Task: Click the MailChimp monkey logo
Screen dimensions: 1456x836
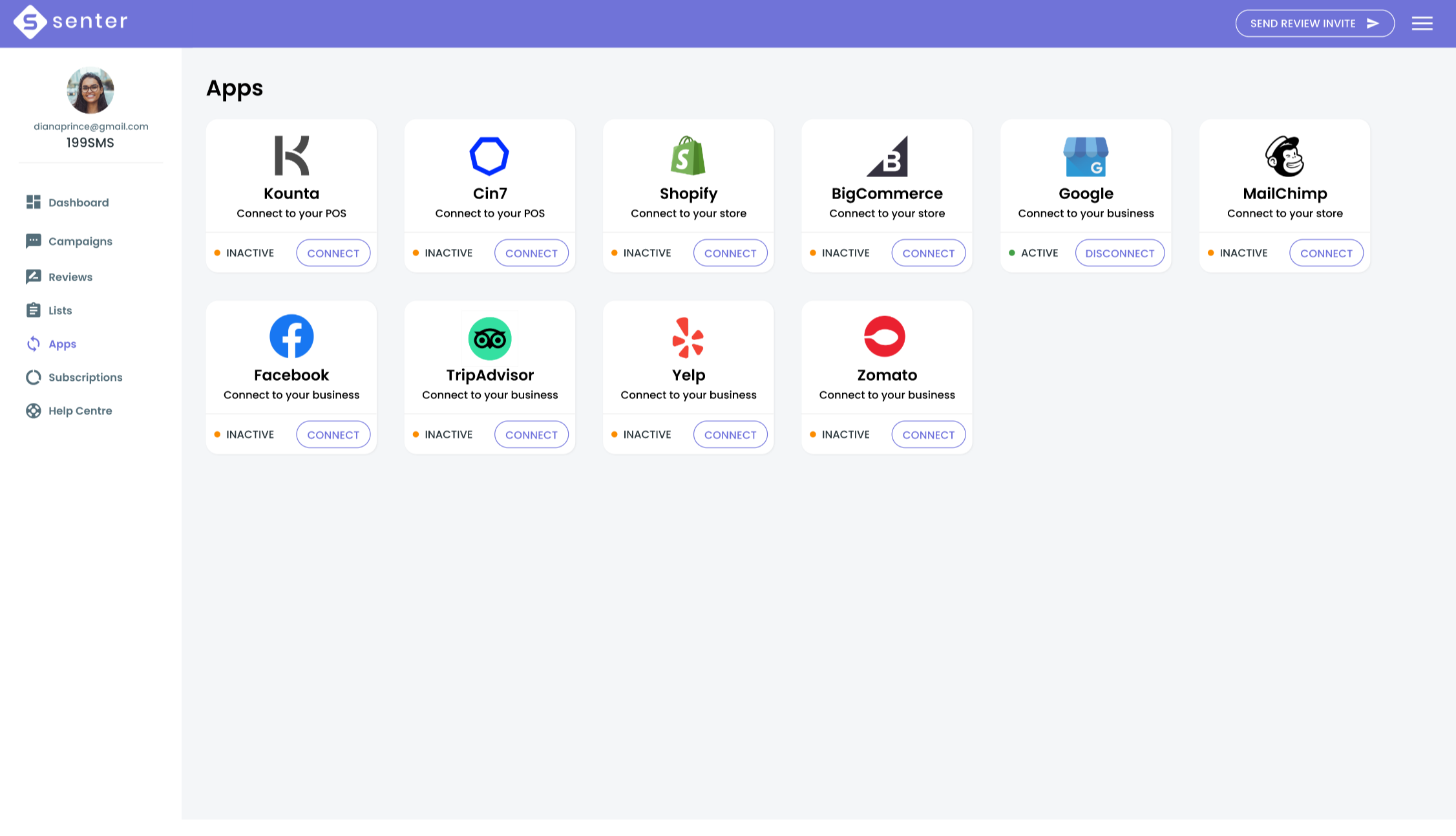Action: point(1285,156)
